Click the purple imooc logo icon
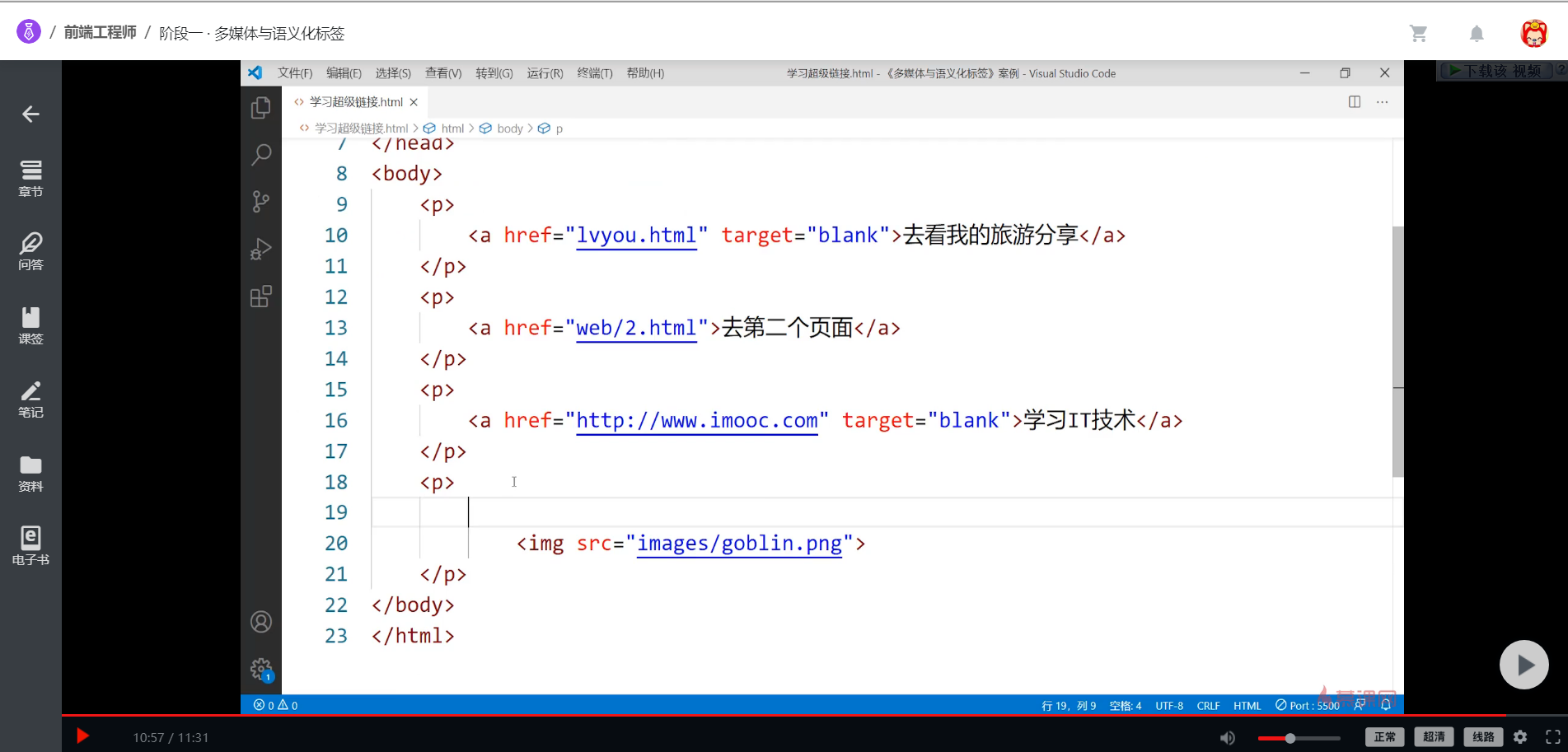Viewport: 1568px width, 752px height. tap(29, 32)
